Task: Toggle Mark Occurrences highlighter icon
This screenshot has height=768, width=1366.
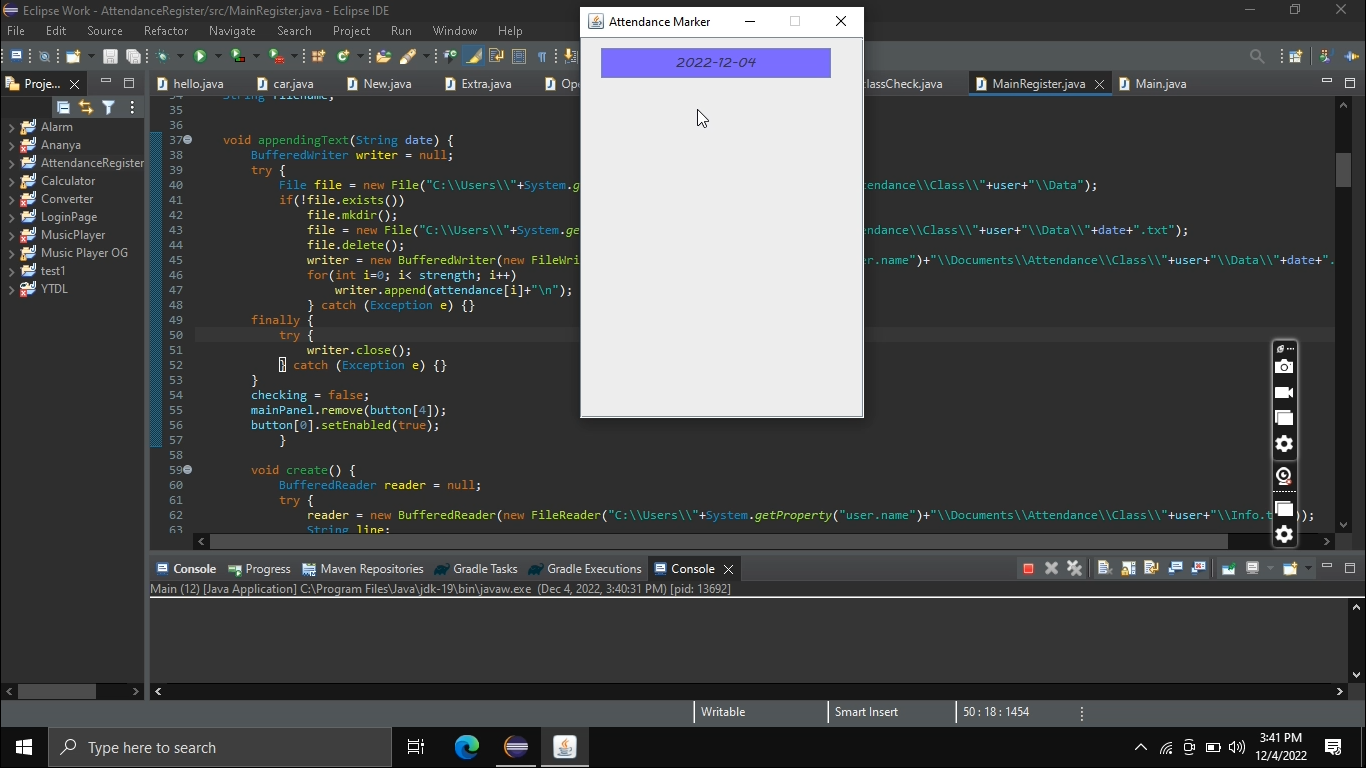Action: click(x=472, y=55)
